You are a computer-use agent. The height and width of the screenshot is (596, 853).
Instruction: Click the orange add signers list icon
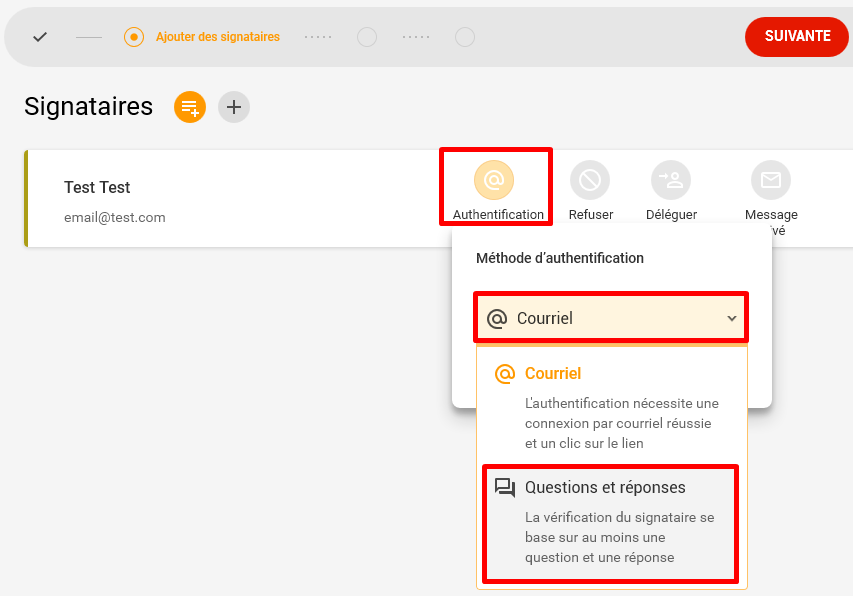click(x=190, y=107)
